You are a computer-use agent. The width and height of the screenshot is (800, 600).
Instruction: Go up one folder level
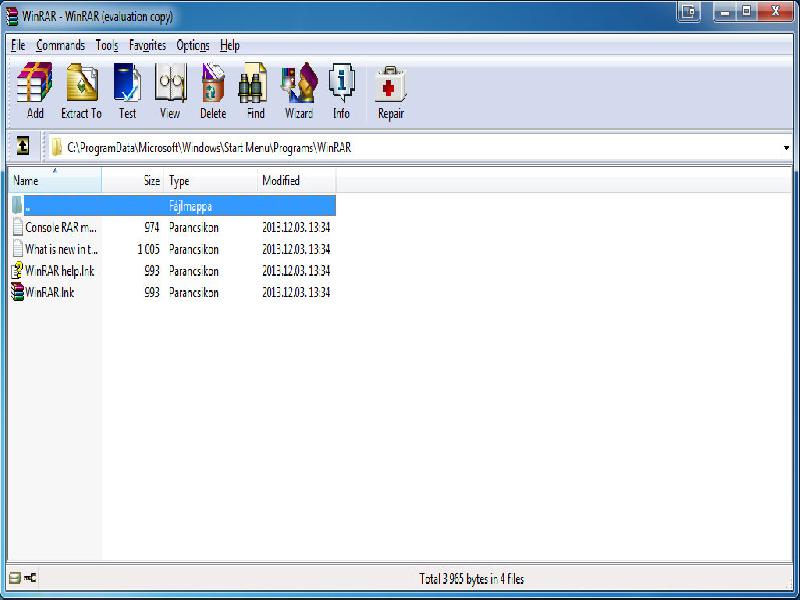coord(22,146)
